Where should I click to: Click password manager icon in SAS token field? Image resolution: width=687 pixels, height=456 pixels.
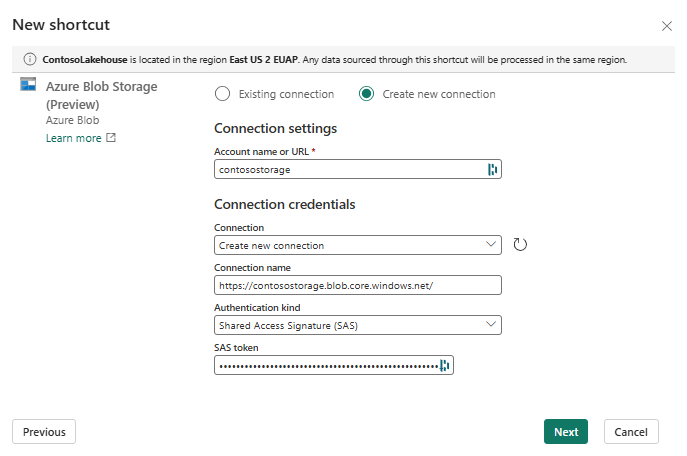pyautogui.click(x=444, y=365)
